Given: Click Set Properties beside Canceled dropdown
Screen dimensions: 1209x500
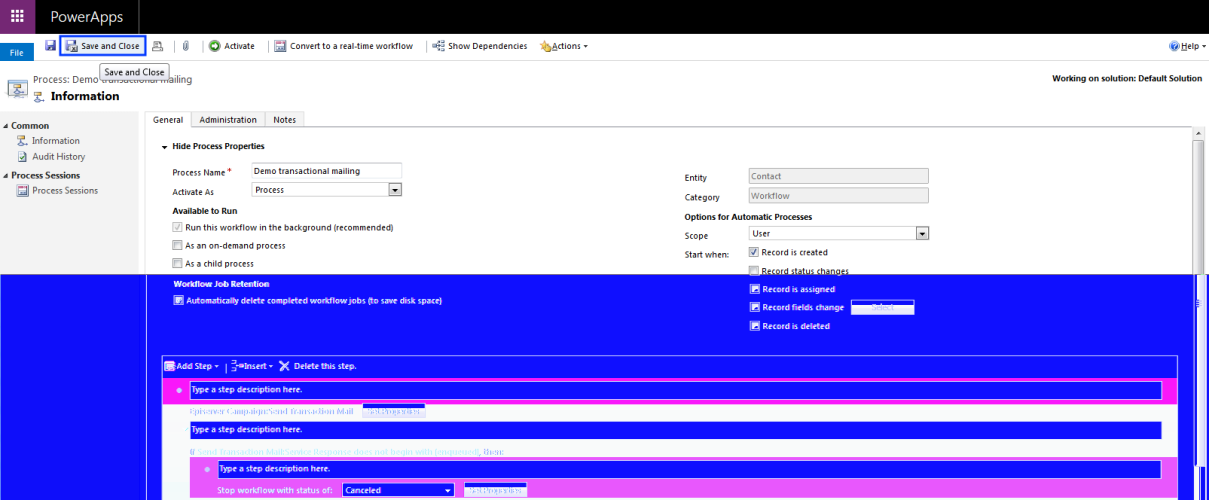Looking at the screenshot, I should click(x=496, y=490).
